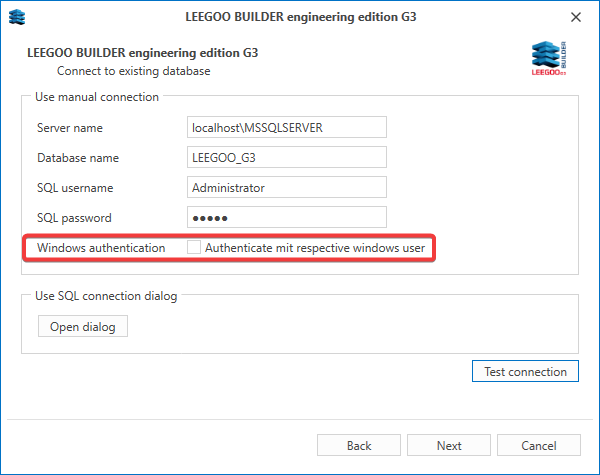The height and width of the screenshot is (475, 600).
Task: Proceed with the Next button
Action: pos(449,445)
